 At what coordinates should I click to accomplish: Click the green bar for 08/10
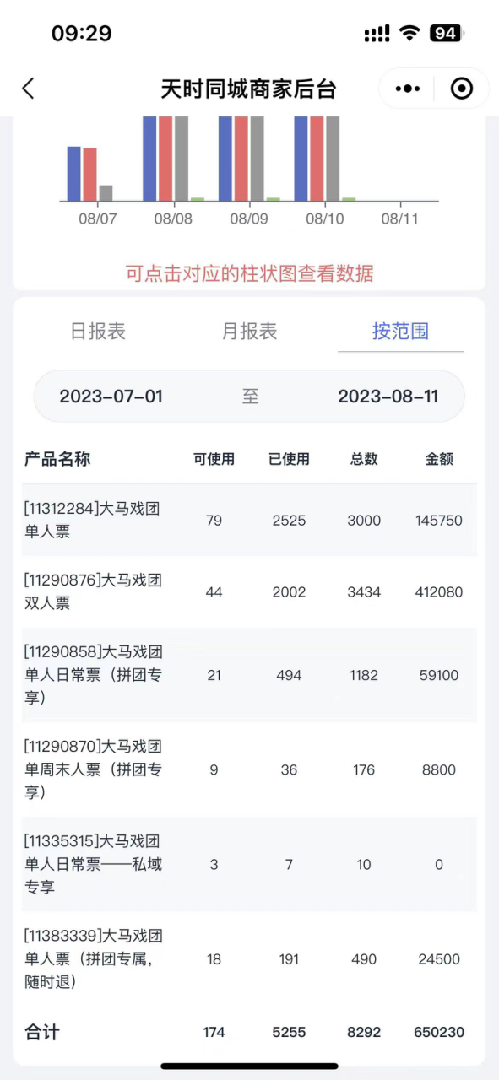coord(349,199)
